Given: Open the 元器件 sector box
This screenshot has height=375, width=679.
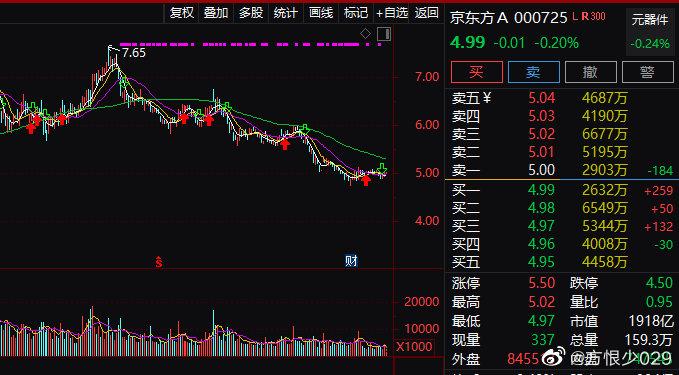Looking at the screenshot, I should [x=650, y=32].
